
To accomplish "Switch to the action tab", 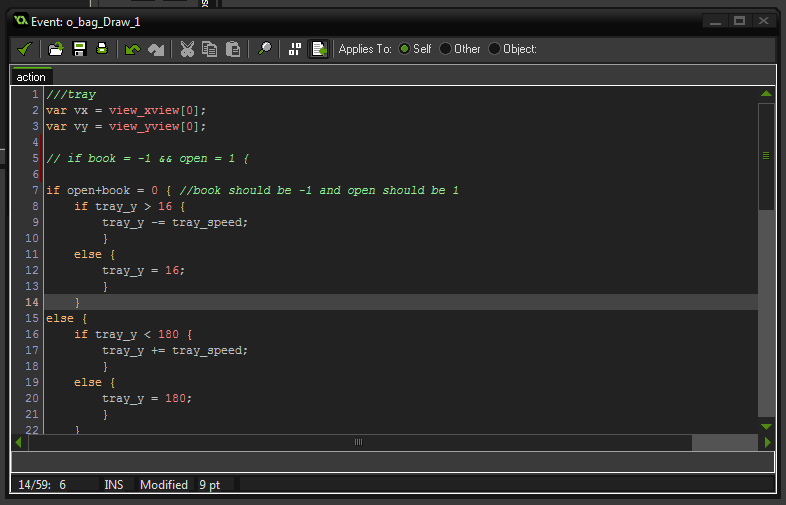I will pos(31,77).
